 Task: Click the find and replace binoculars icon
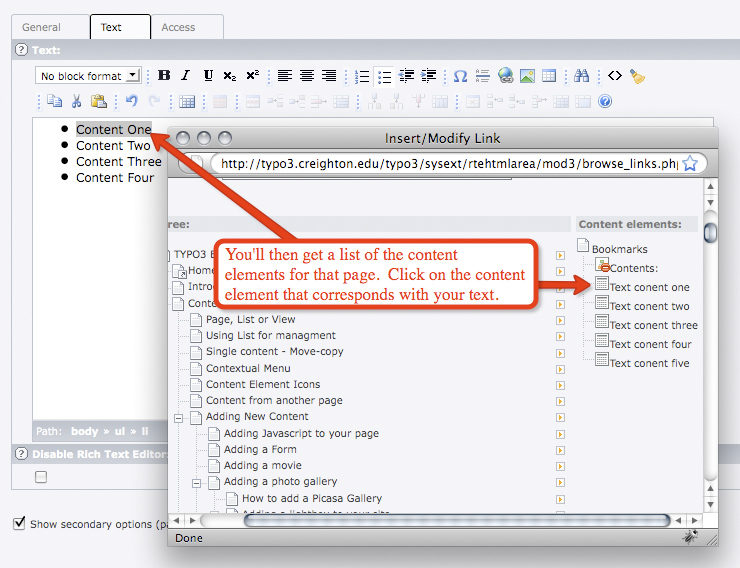coord(582,76)
